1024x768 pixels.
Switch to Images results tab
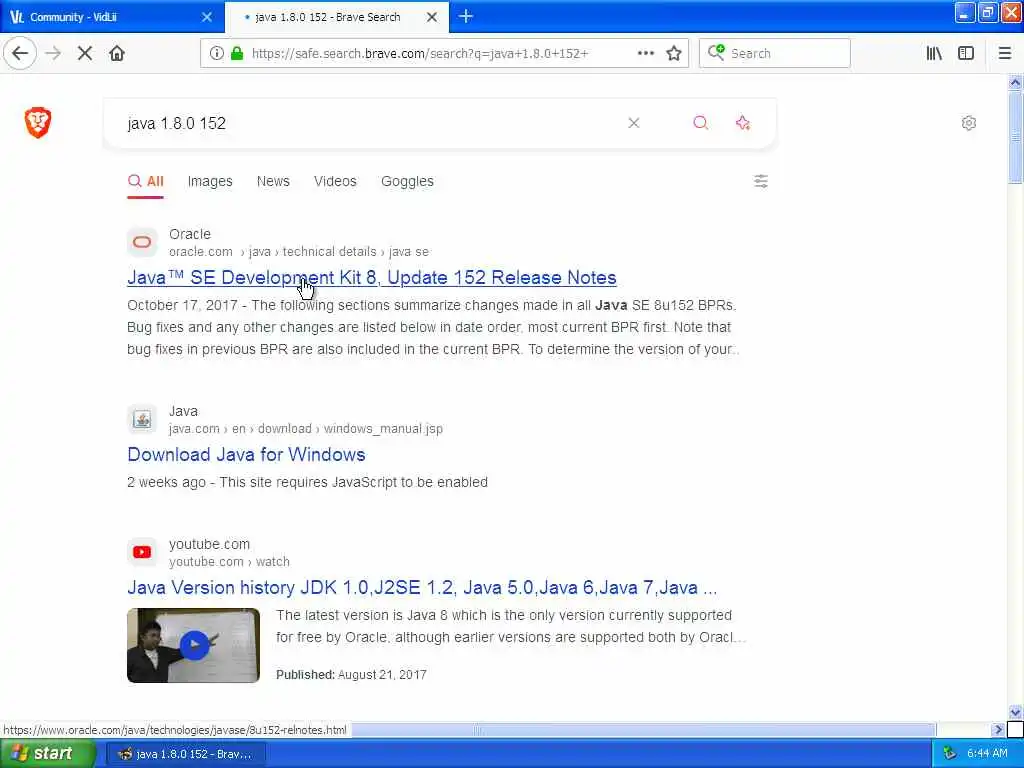[210, 182]
